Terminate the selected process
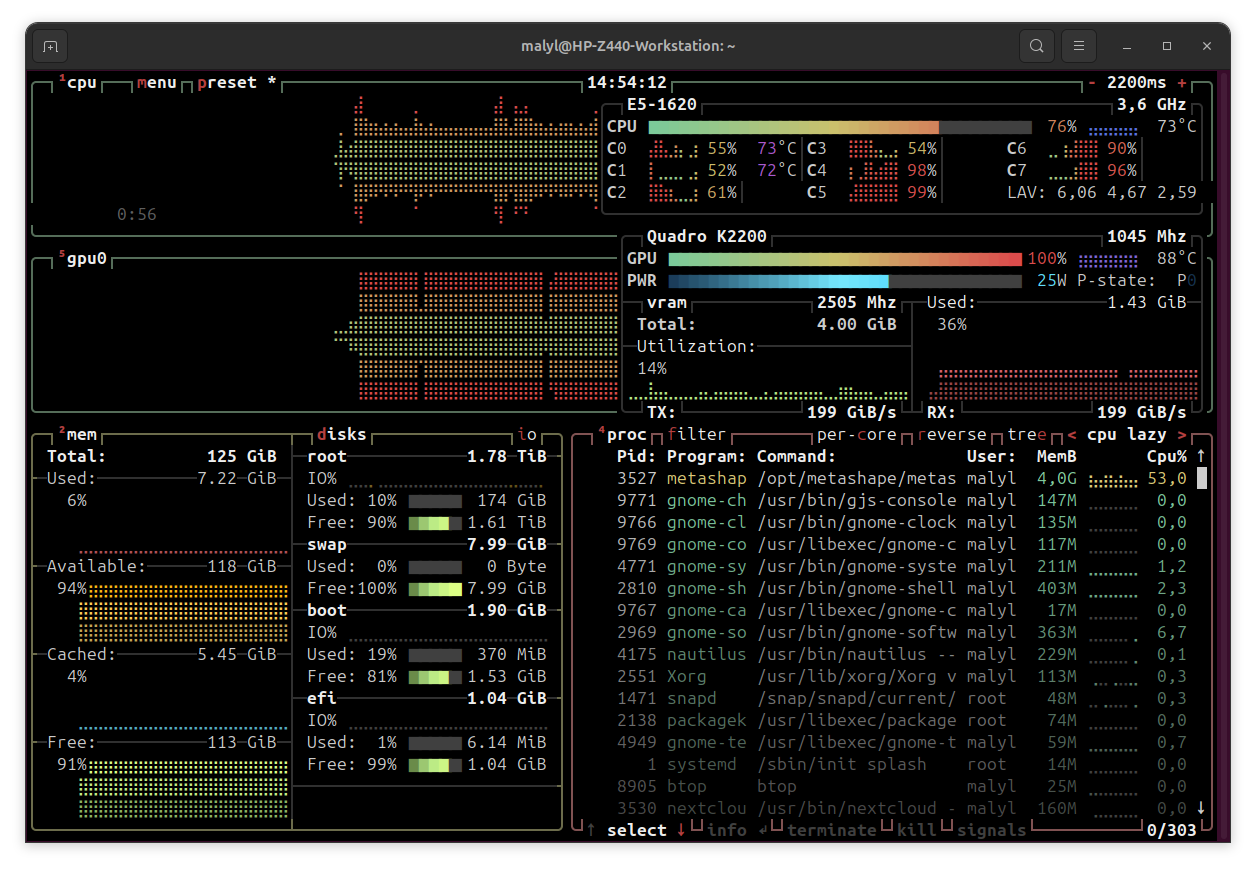This screenshot has height=871, width=1256. coord(832,830)
